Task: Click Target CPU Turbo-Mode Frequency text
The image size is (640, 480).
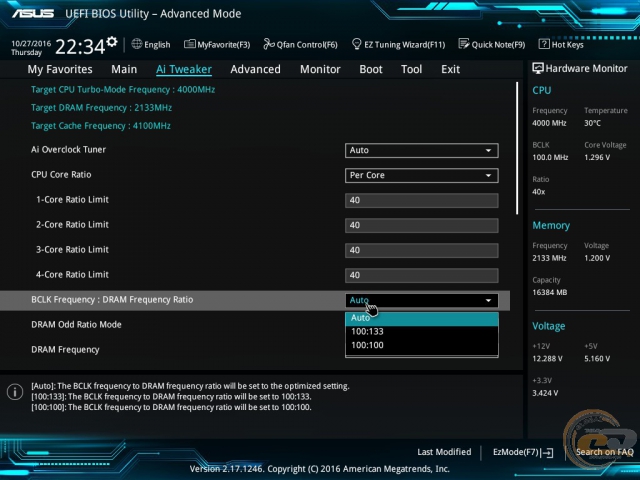Action: click(x=123, y=89)
